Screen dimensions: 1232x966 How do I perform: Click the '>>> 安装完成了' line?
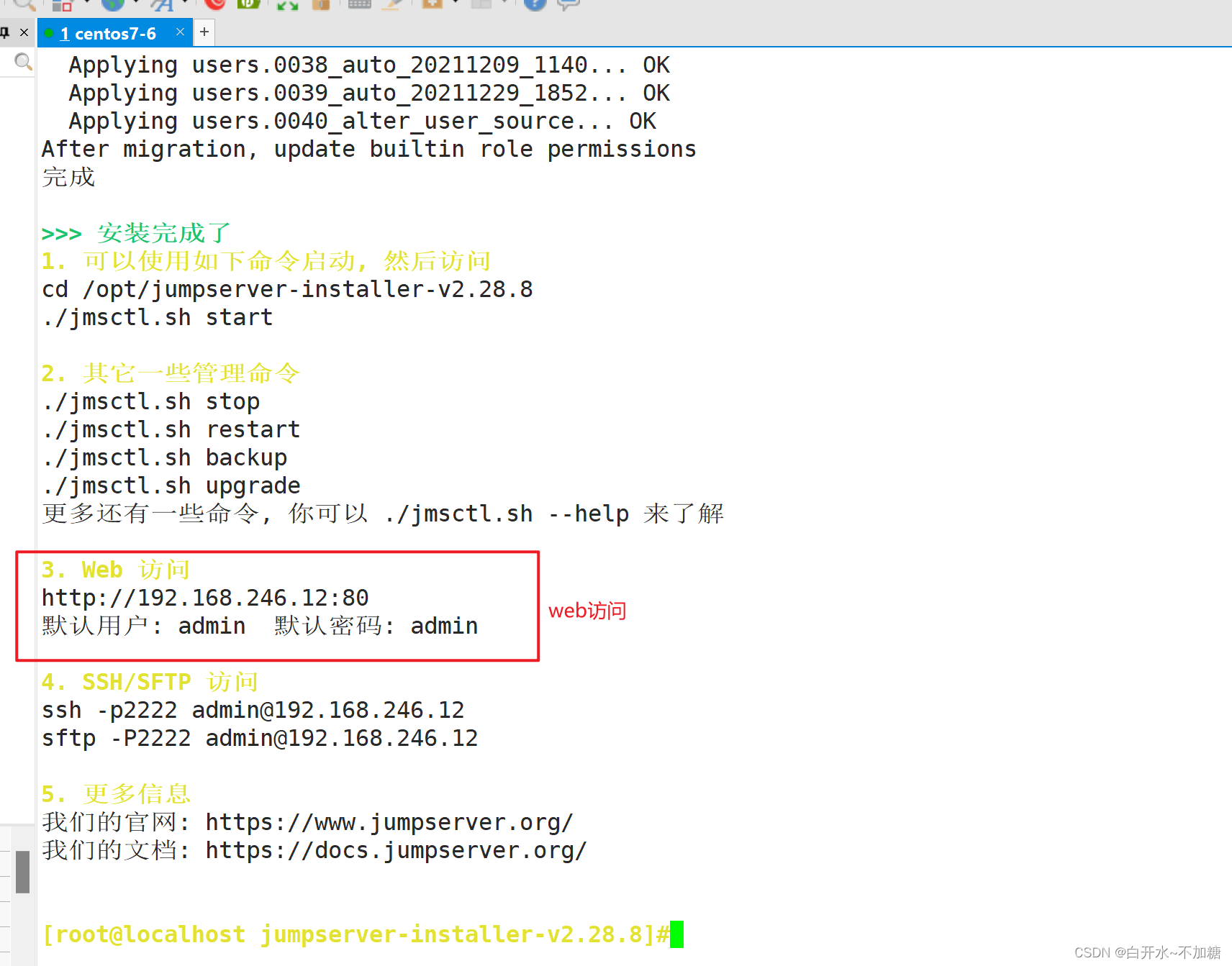137,233
